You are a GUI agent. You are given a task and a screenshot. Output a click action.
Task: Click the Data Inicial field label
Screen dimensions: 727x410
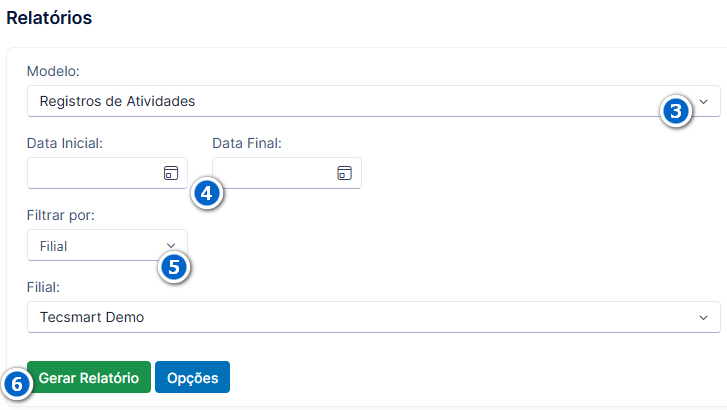pos(65,143)
